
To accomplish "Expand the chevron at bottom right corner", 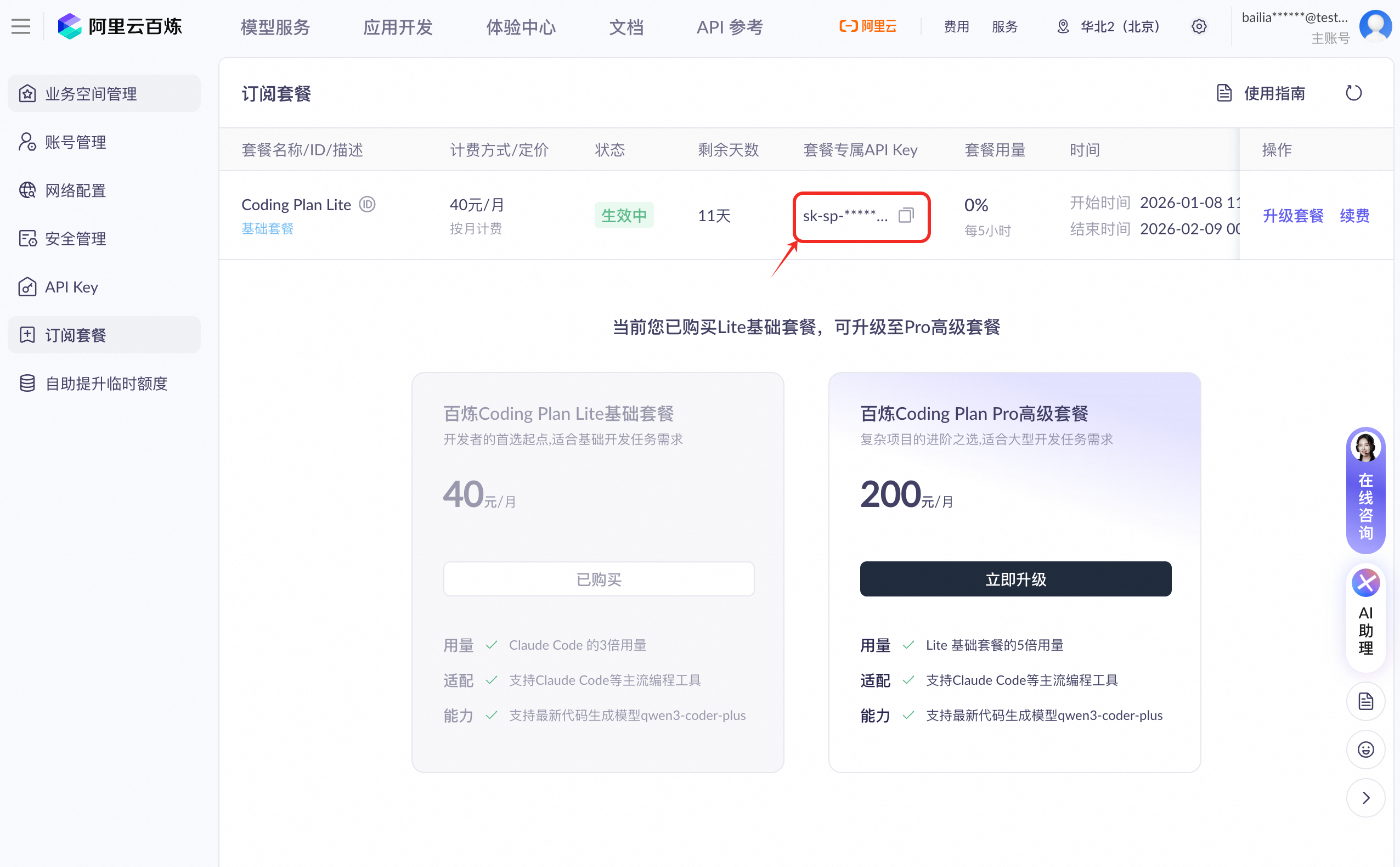I will (1365, 798).
